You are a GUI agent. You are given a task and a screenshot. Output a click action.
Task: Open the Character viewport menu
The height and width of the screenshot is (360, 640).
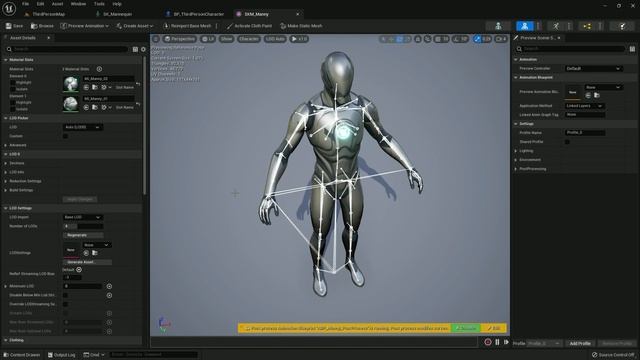pyautogui.click(x=249, y=39)
